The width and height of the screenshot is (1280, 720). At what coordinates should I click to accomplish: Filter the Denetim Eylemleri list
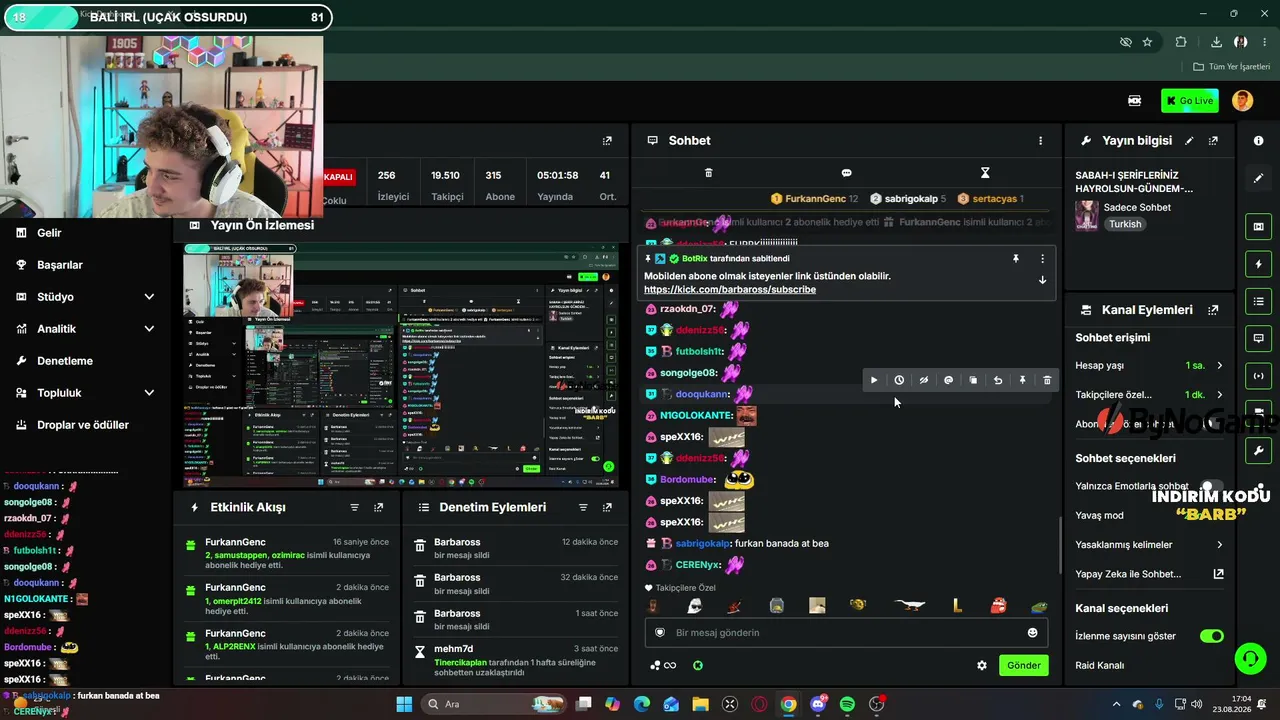pos(583,508)
